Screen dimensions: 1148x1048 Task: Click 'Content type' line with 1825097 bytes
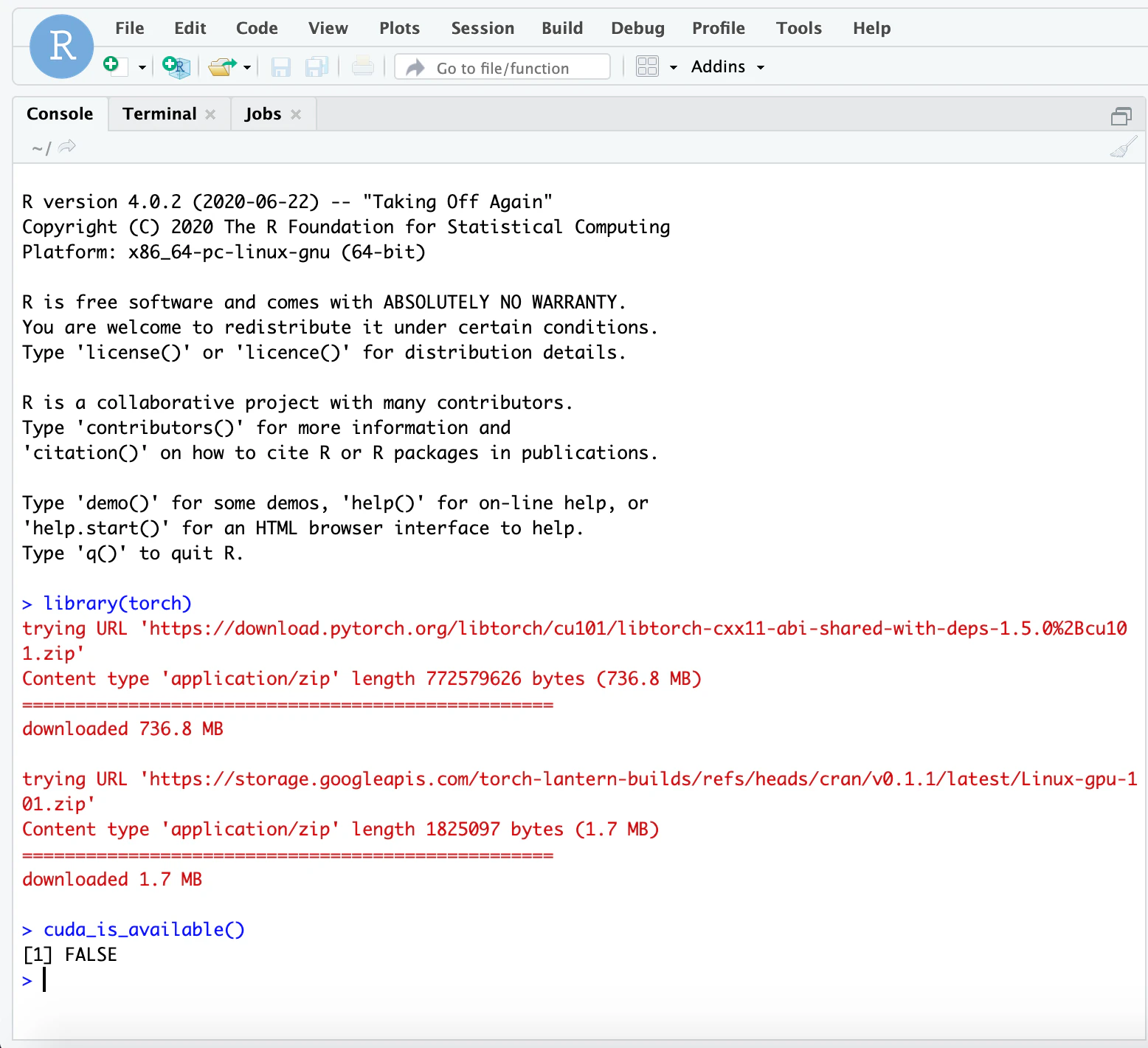(341, 829)
